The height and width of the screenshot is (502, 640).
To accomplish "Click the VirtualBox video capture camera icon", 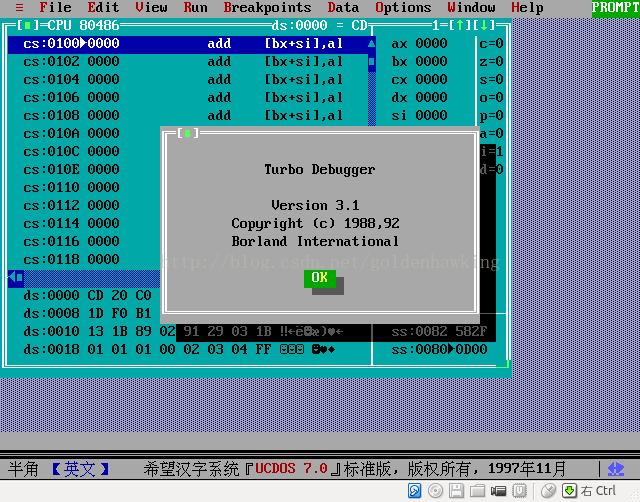I will click(498, 491).
